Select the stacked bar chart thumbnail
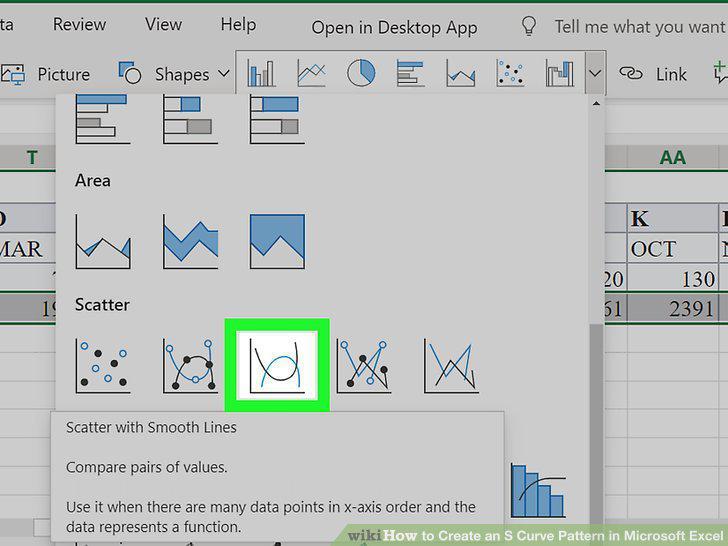The width and height of the screenshot is (728, 546). tap(190, 119)
